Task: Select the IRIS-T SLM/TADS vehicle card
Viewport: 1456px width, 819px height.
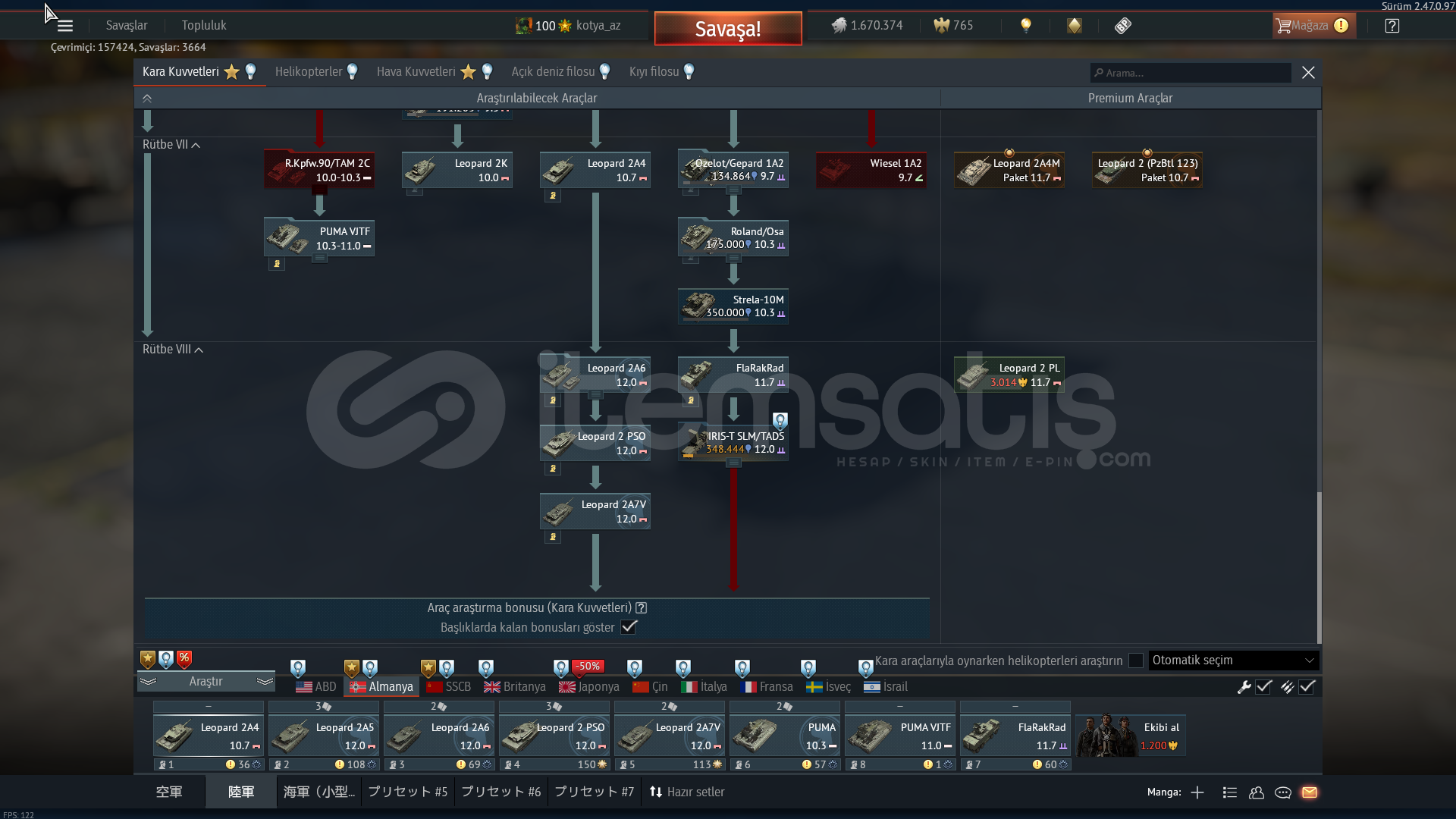Action: [x=733, y=443]
